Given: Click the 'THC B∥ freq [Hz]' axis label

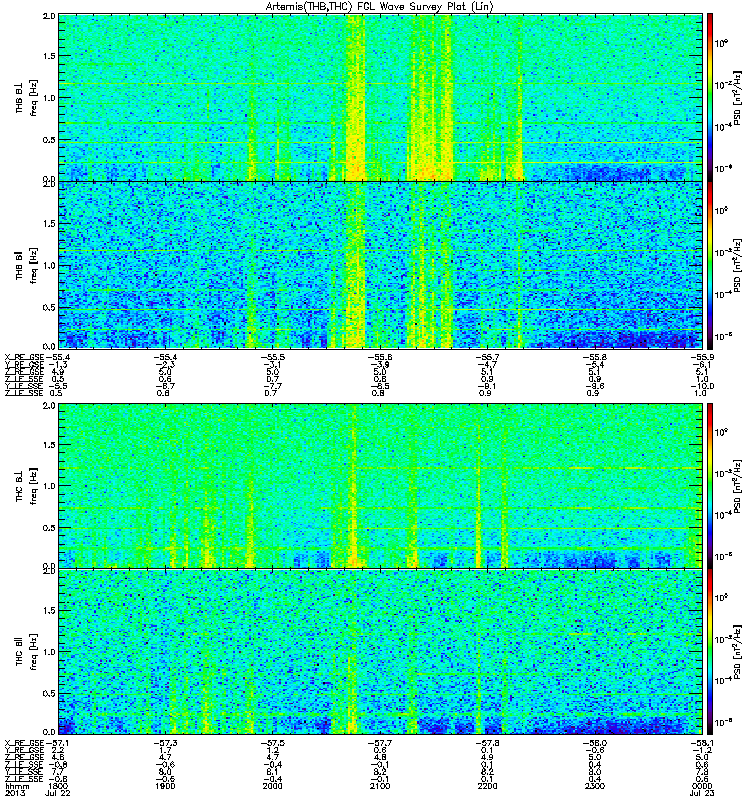Looking at the screenshot, I should tap(27, 652).
